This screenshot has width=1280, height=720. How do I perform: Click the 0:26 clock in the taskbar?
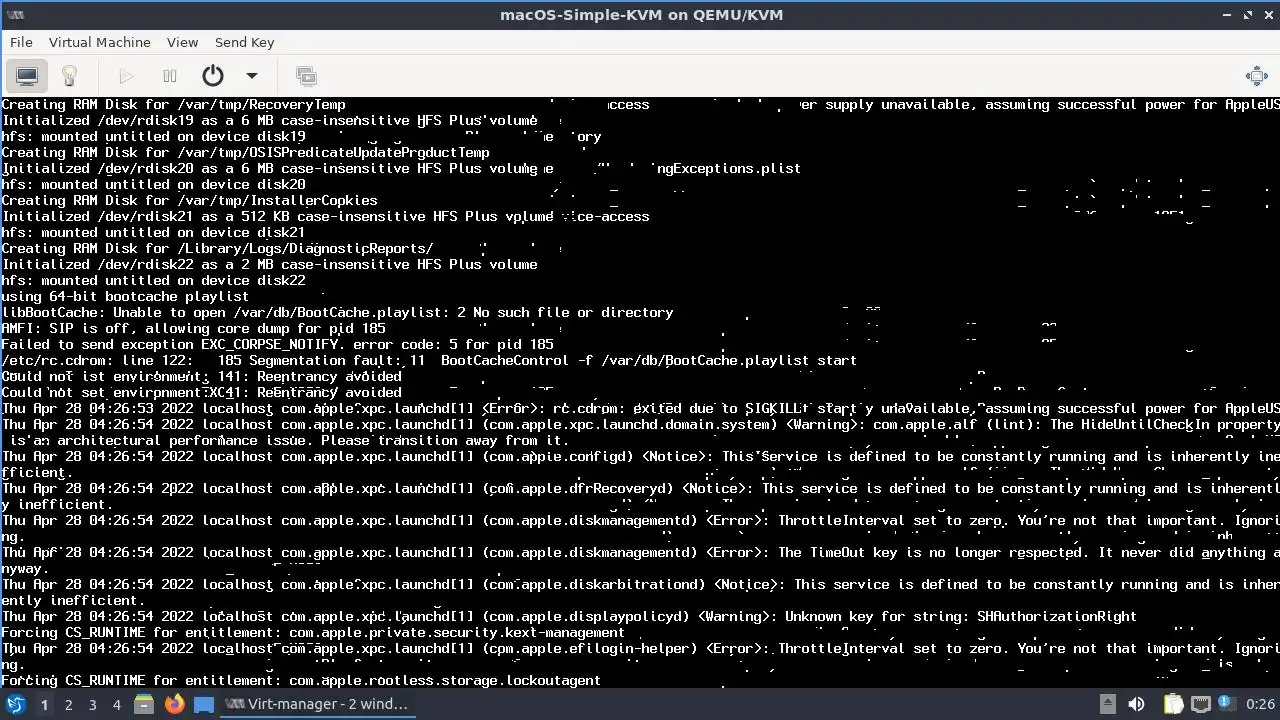(x=1260, y=704)
